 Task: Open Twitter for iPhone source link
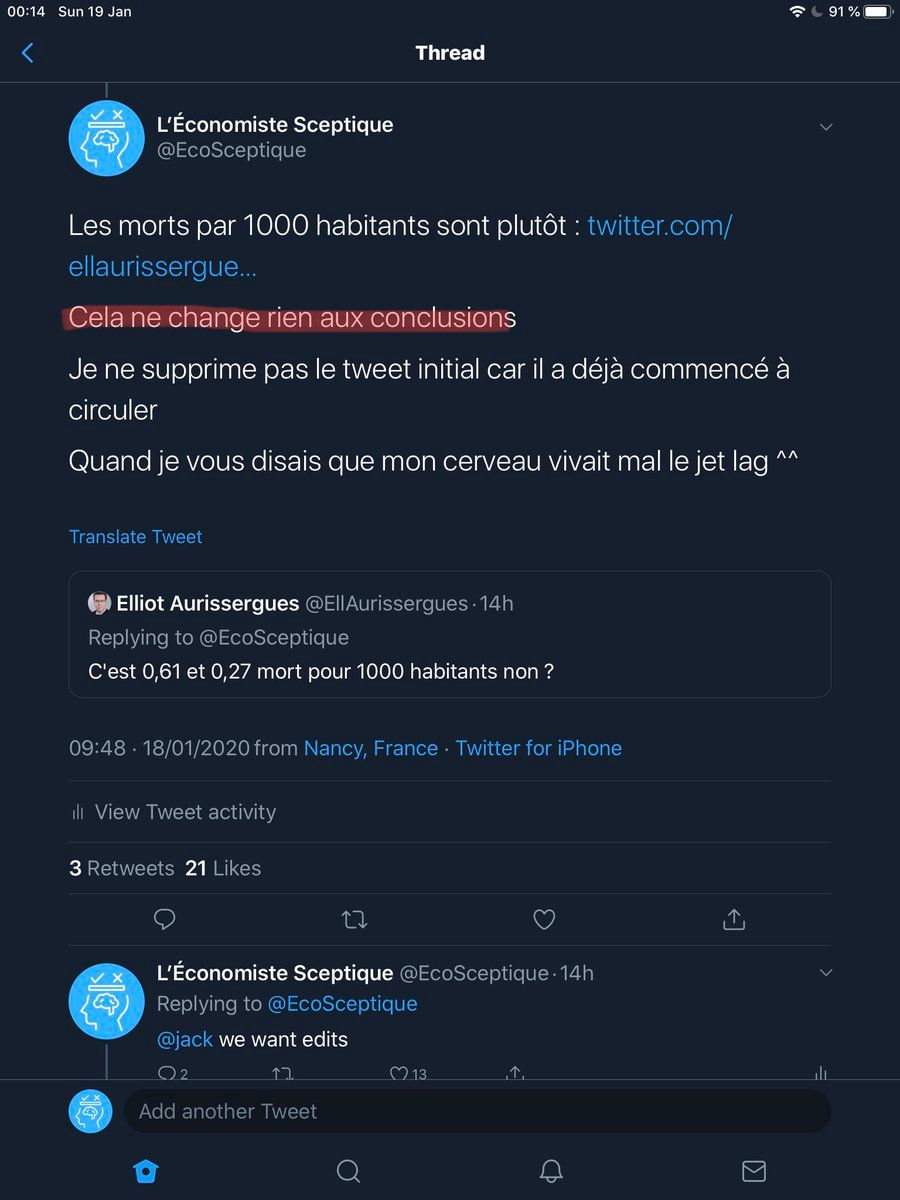538,748
